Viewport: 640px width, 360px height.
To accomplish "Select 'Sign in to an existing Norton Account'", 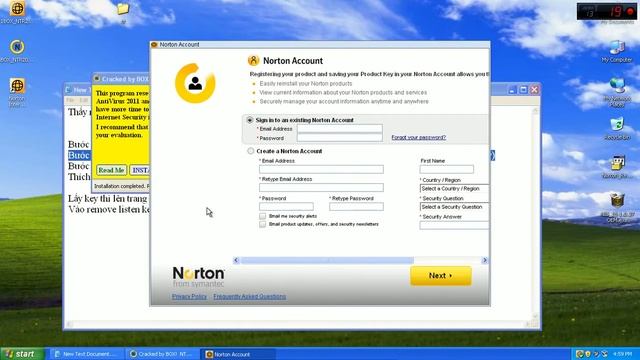I will pyautogui.click(x=250, y=120).
